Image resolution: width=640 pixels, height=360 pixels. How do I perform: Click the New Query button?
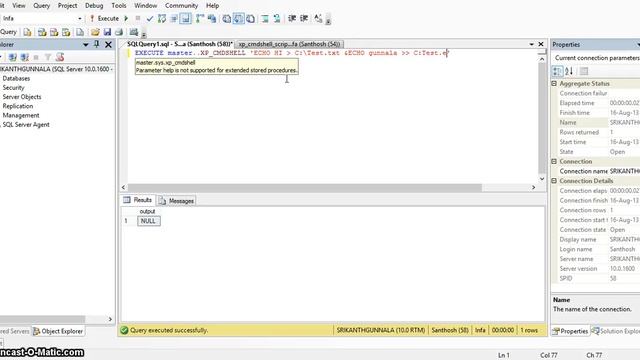click(x=9, y=32)
